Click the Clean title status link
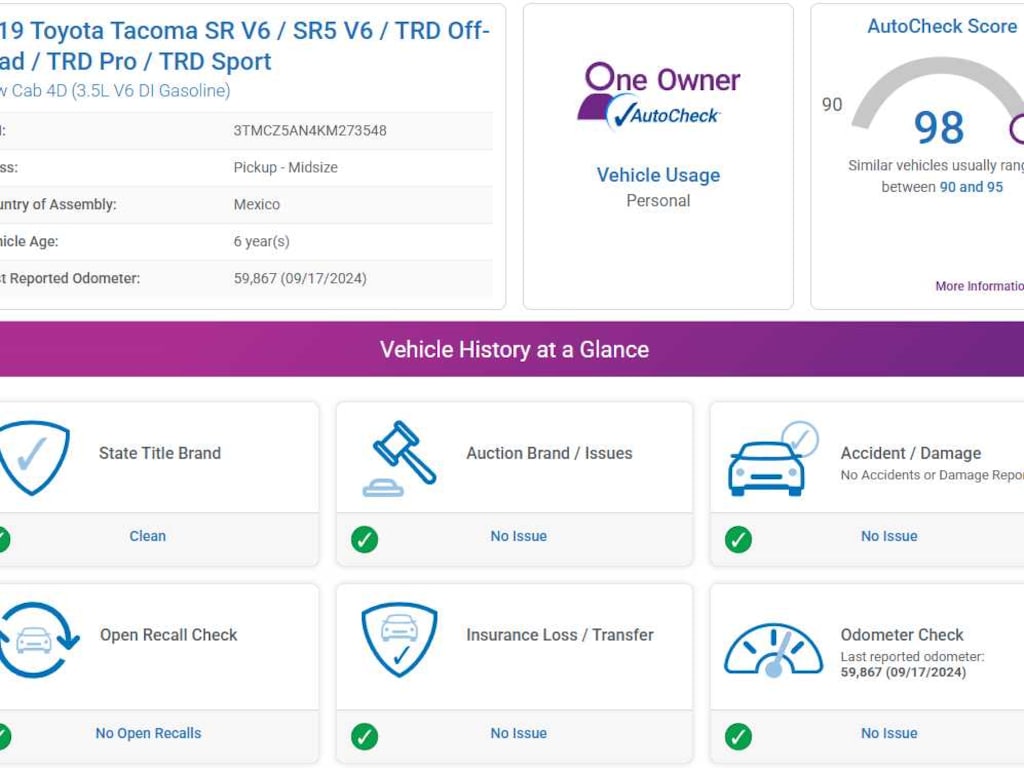Image resolution: width=1024 pixels, height=768 pixels. [x=147, y=536]
